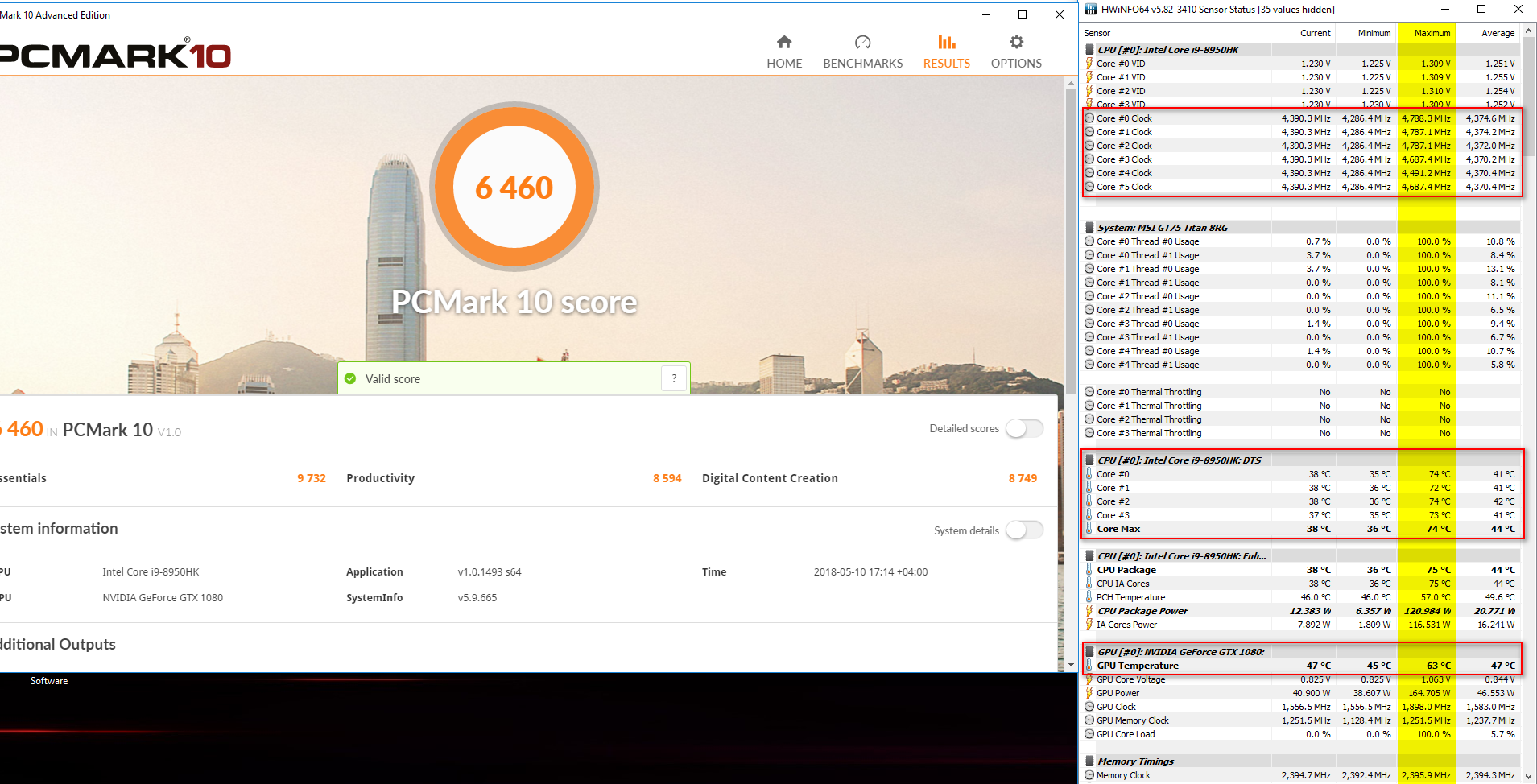The width and height of the screenshot is (1537, 784).
Task: Click the GPU Temperature thermometer icon
Action: [1089, 666]
